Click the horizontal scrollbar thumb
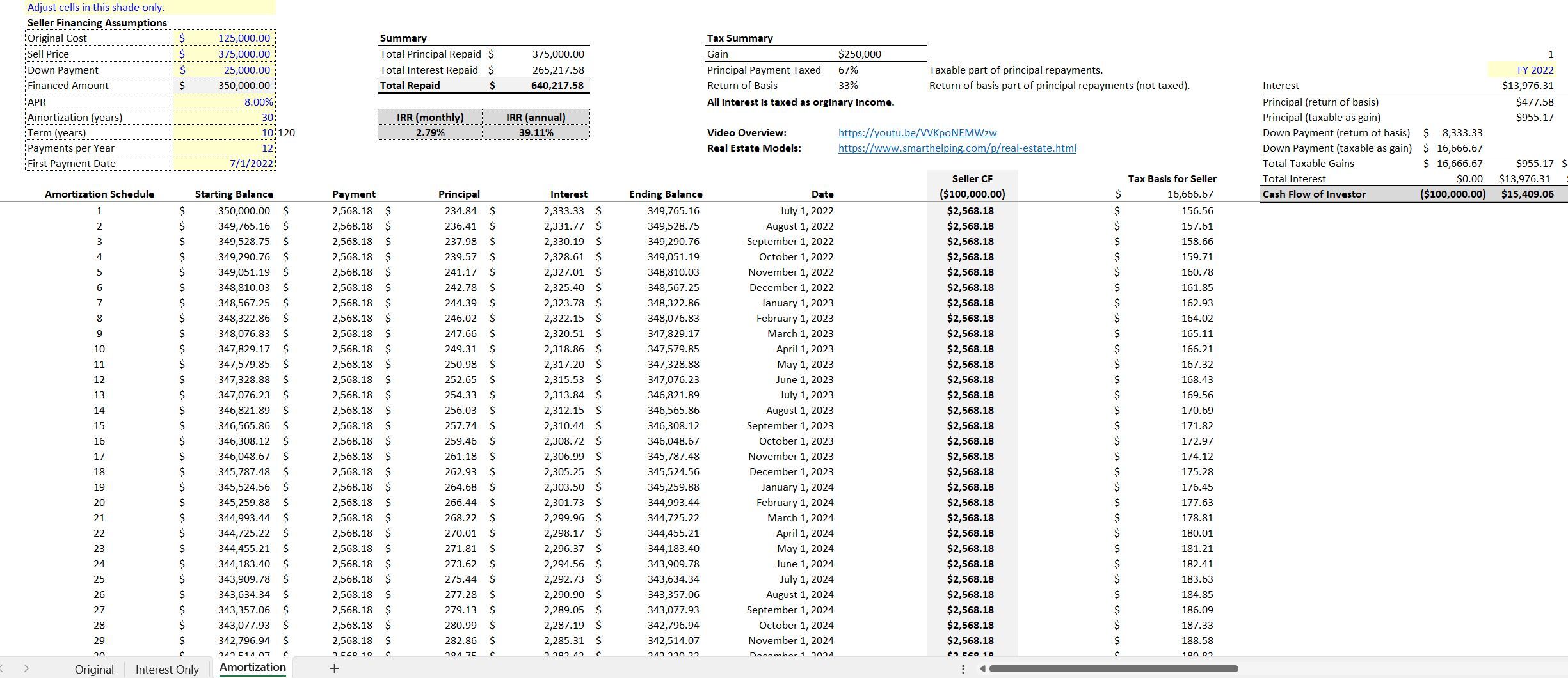The image size is (1568, 678). (1113, 668)
